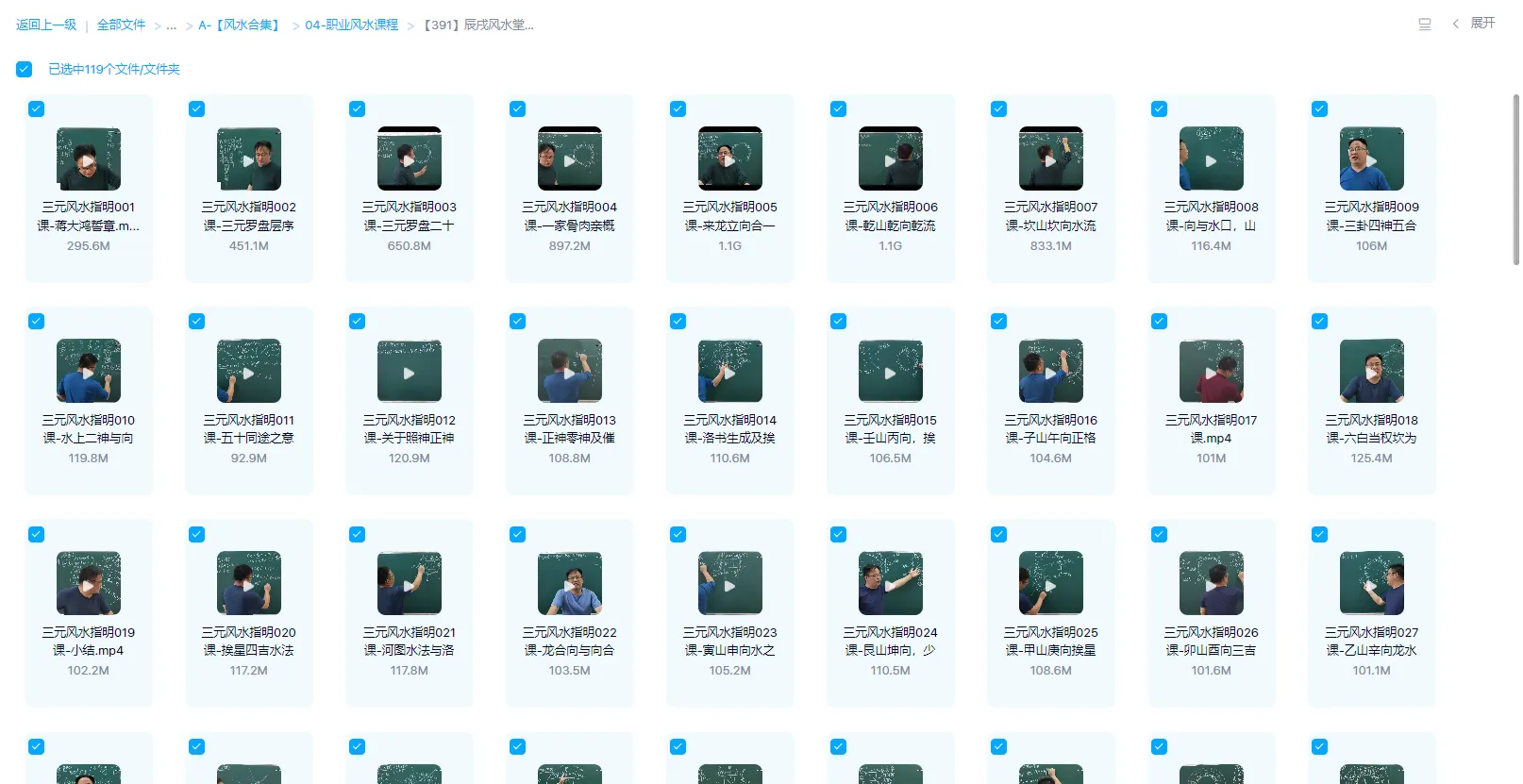
Task: Open the A-【风水合集】 breadcrumb
Action: pos(241,25)
